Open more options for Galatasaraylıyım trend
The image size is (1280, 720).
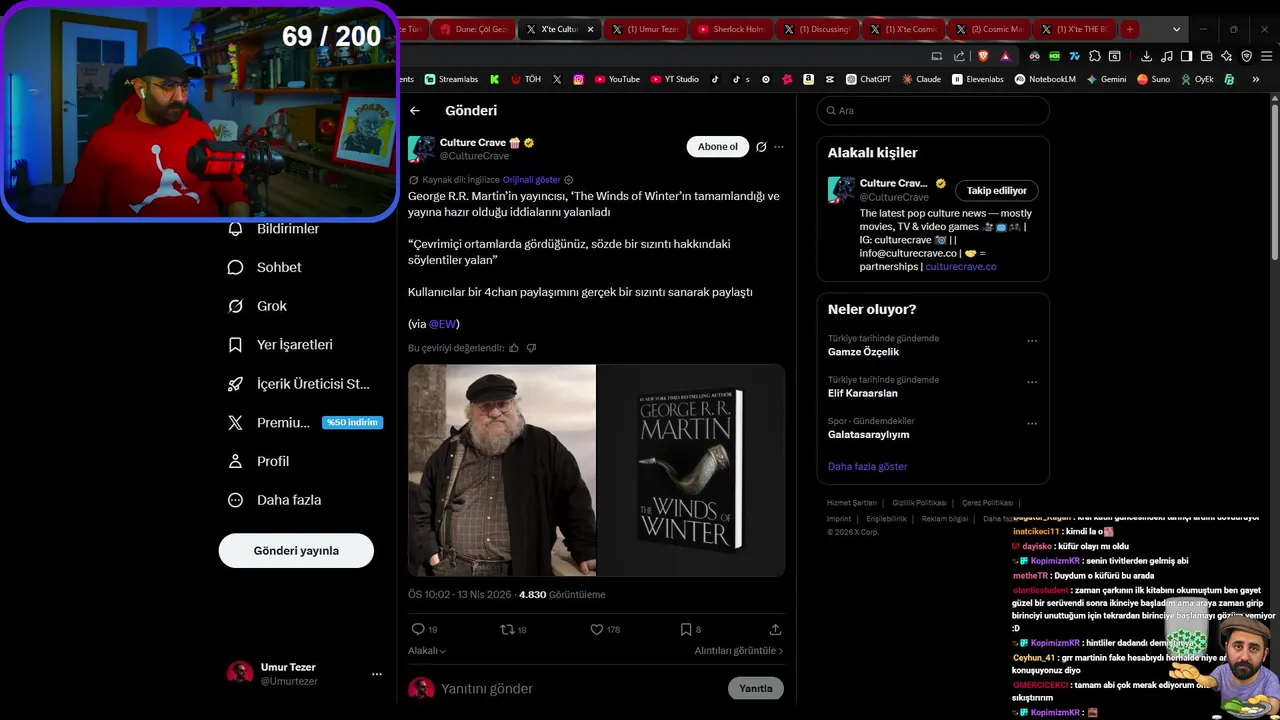pos(1032,423)
